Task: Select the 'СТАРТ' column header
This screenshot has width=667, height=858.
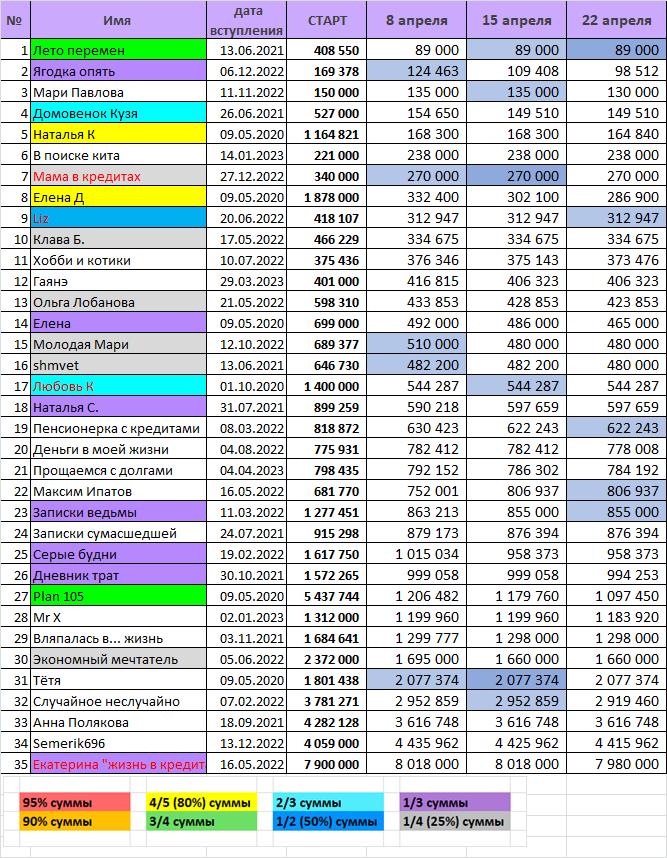Action: click(x=327, y=20)
